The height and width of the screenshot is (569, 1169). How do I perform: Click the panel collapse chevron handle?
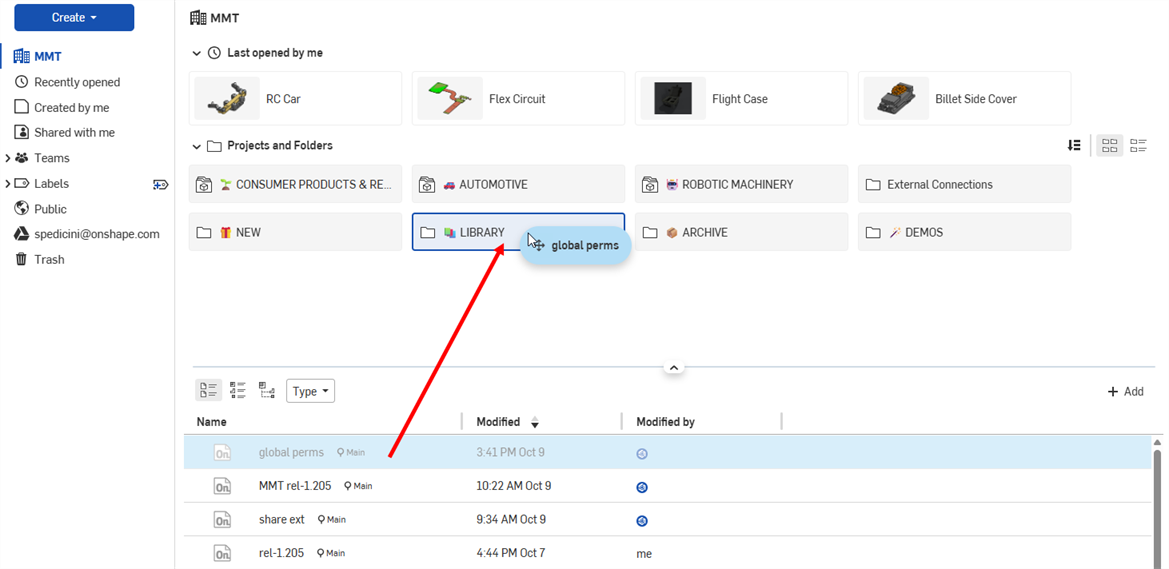click(674, 368)
